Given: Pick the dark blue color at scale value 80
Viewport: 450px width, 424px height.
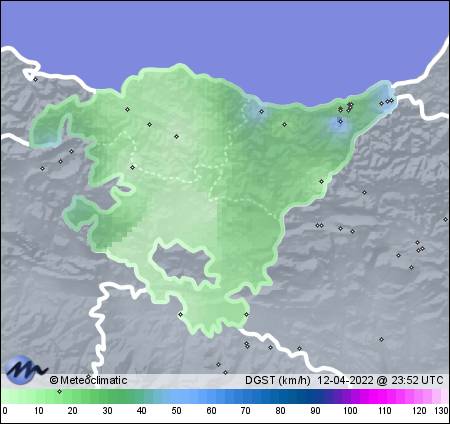Looking at the screenshot, I should tap(280, 397).
